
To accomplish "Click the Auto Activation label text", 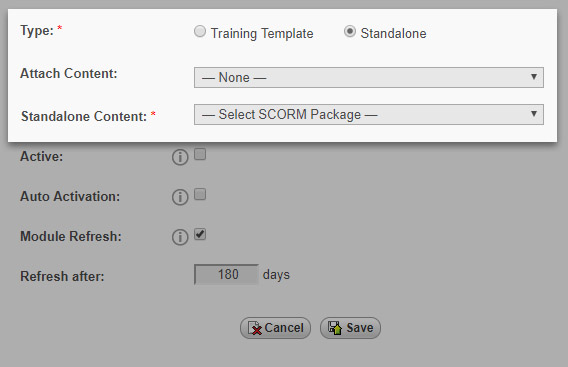I will (x=70, y=196).
